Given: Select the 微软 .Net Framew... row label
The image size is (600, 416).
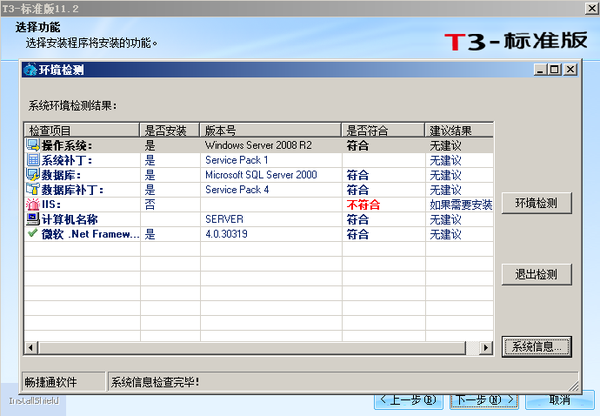Looking at the screenshot, I should (90, 234).
